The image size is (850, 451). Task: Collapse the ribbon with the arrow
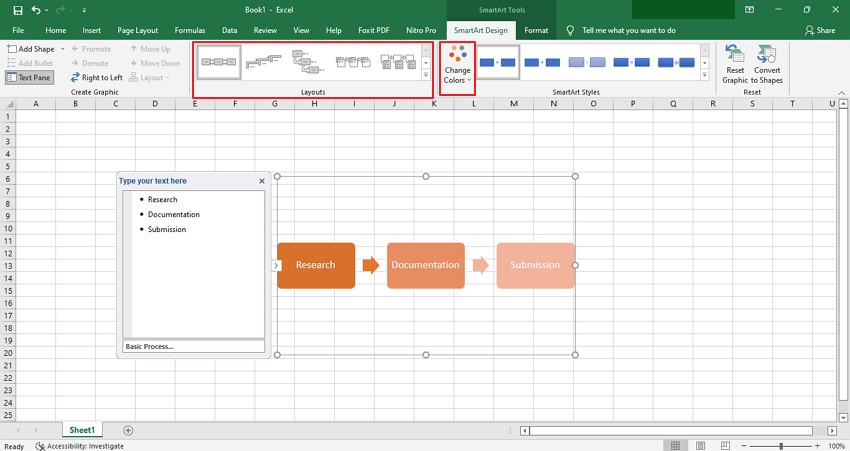point(841,93)
